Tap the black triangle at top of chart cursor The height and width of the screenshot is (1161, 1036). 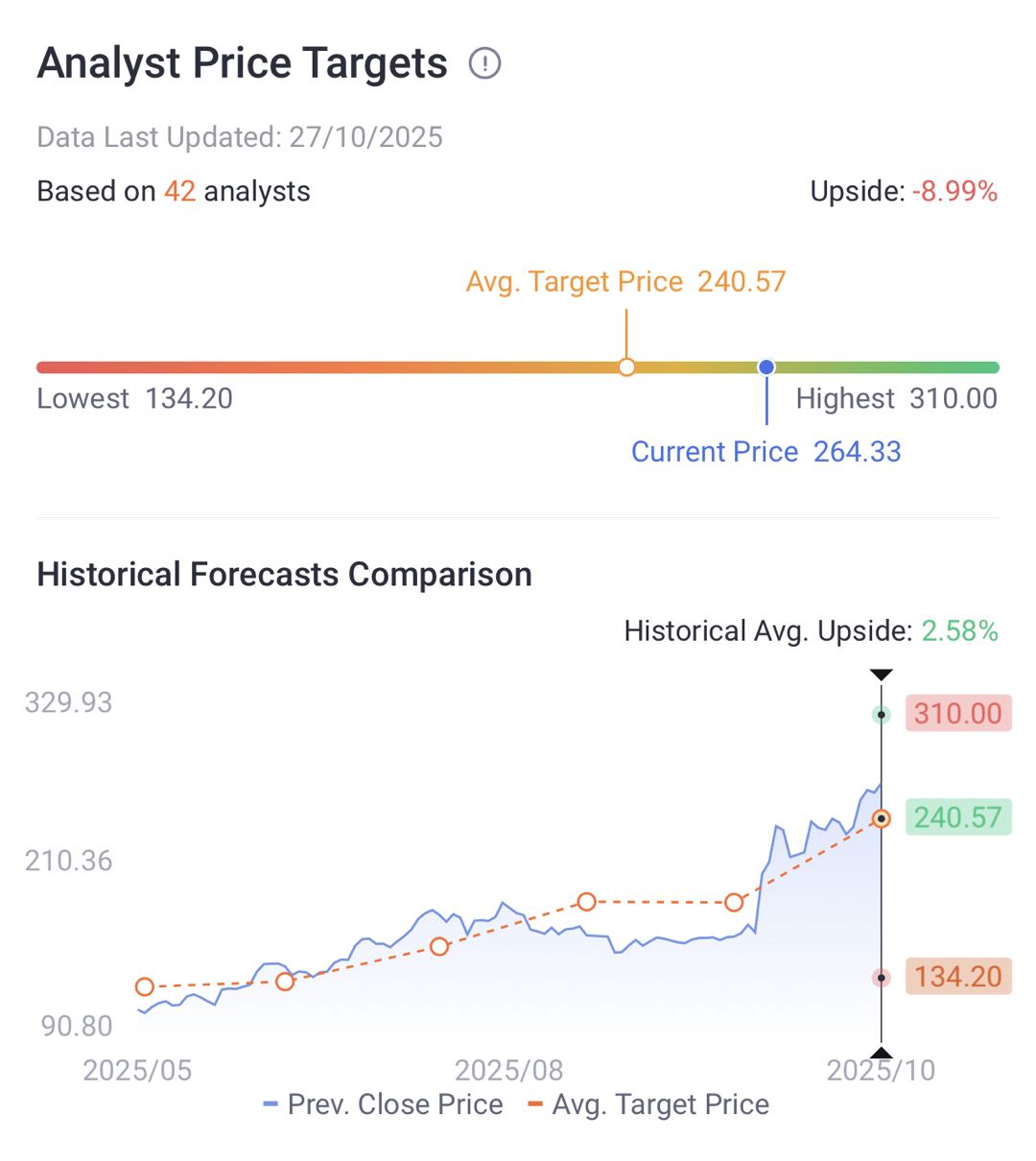coord(882,675)
